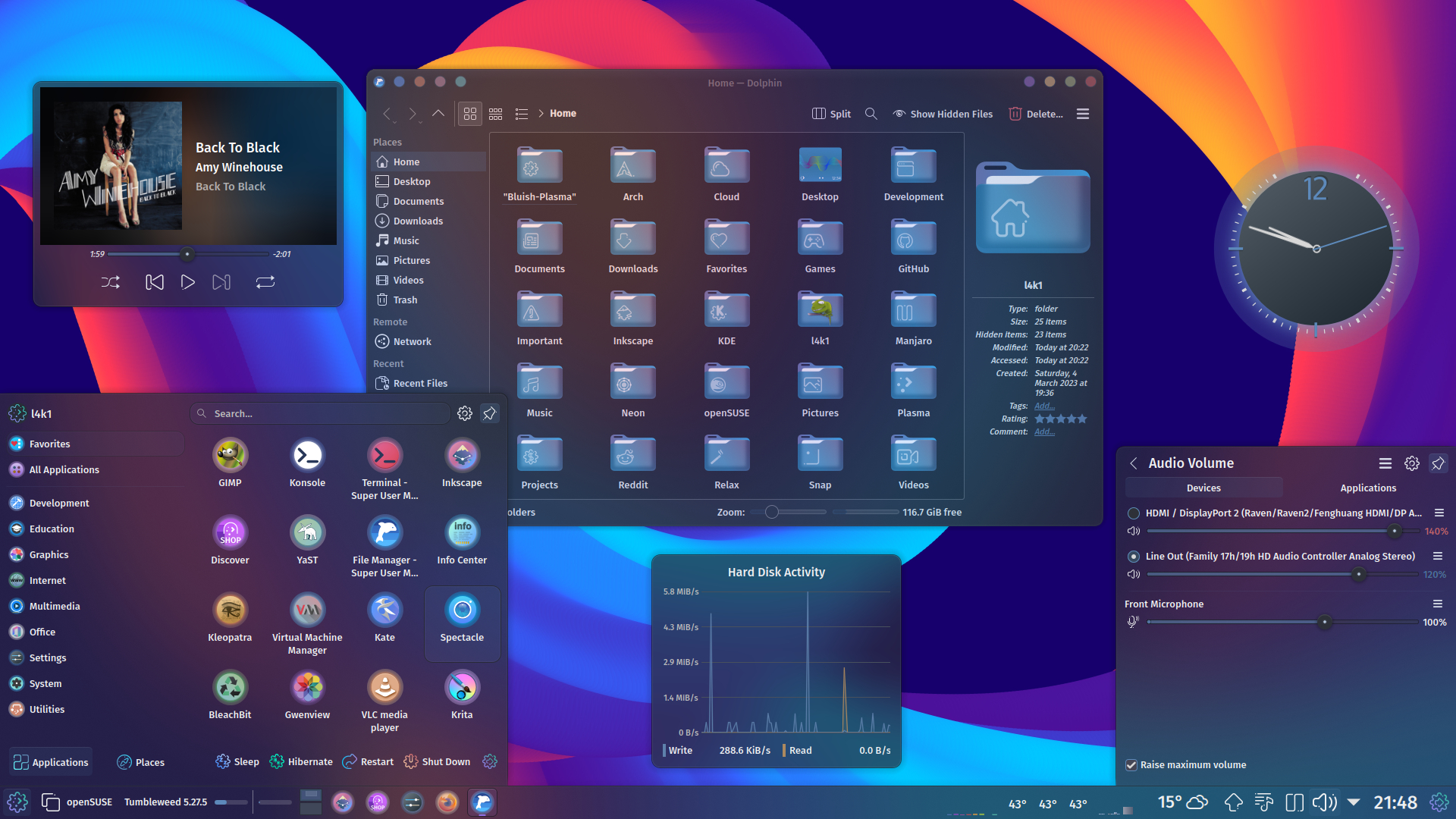Viewport: 1456px width, 819px height.
Task: Select the Cloud folder
Action: click(726, 174)
